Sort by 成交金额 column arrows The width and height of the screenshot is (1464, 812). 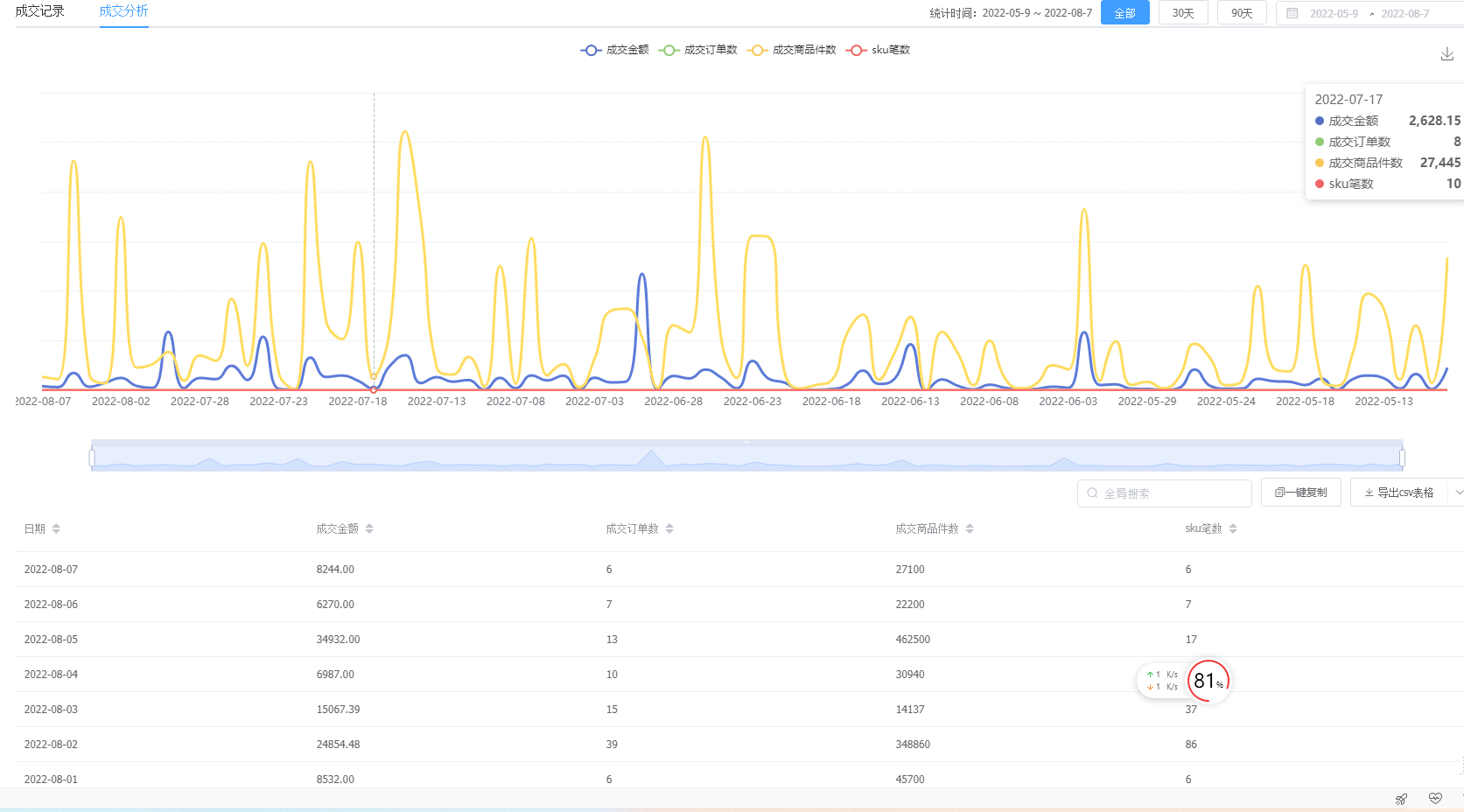(x=369, y=528)
